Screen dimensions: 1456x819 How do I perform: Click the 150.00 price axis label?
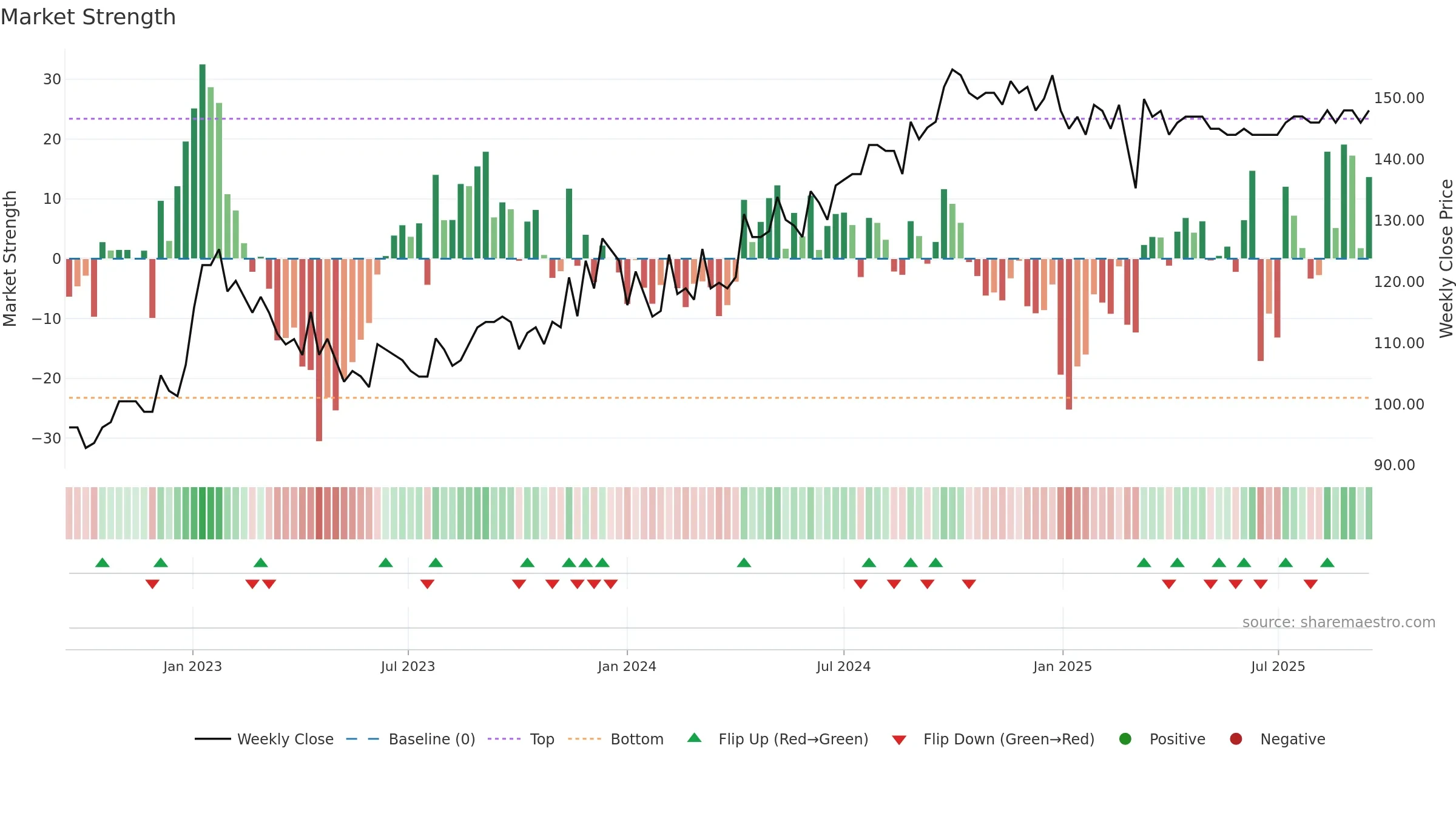click(x=1399, y=98)
